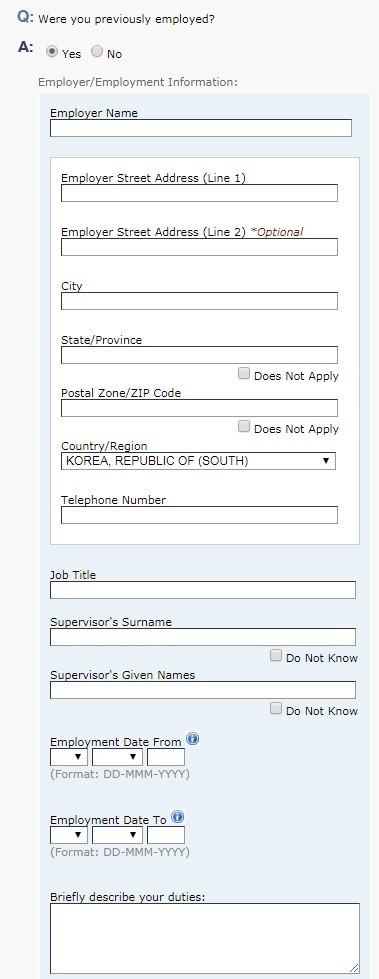This screenshot has height=979, width=379.
Task: Click the Employment Date From year box
Action: [x=166, y=757]
